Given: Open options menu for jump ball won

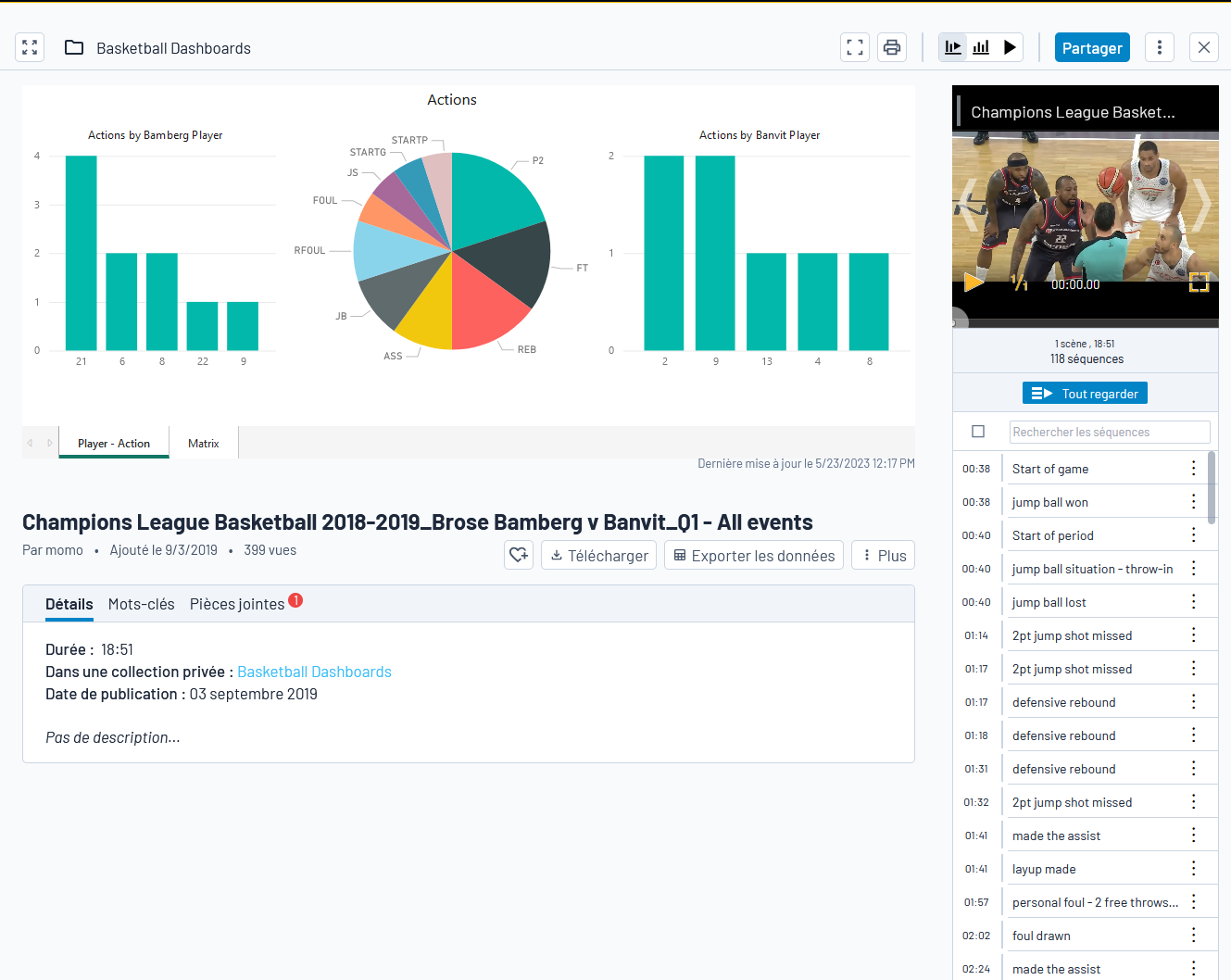Looking at the screenshot, I should point(1194,502).
